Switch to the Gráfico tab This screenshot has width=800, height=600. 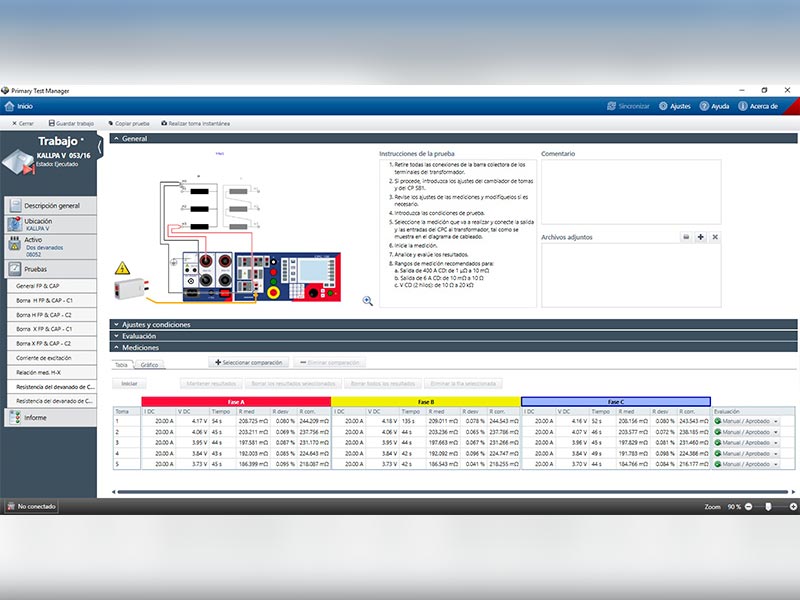(149, 365)
